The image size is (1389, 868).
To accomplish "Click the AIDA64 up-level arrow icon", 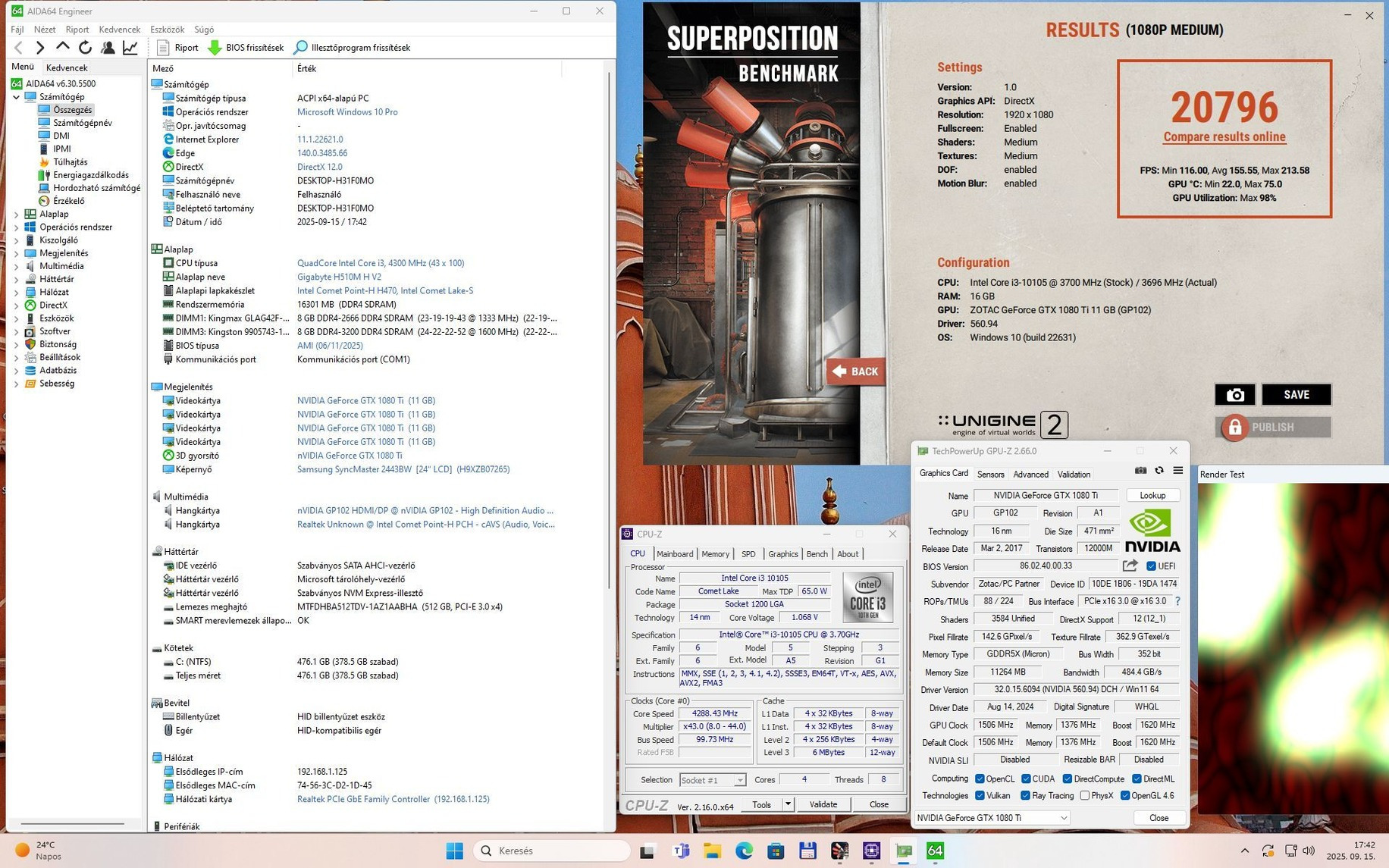I will click(x=63, y=48).
